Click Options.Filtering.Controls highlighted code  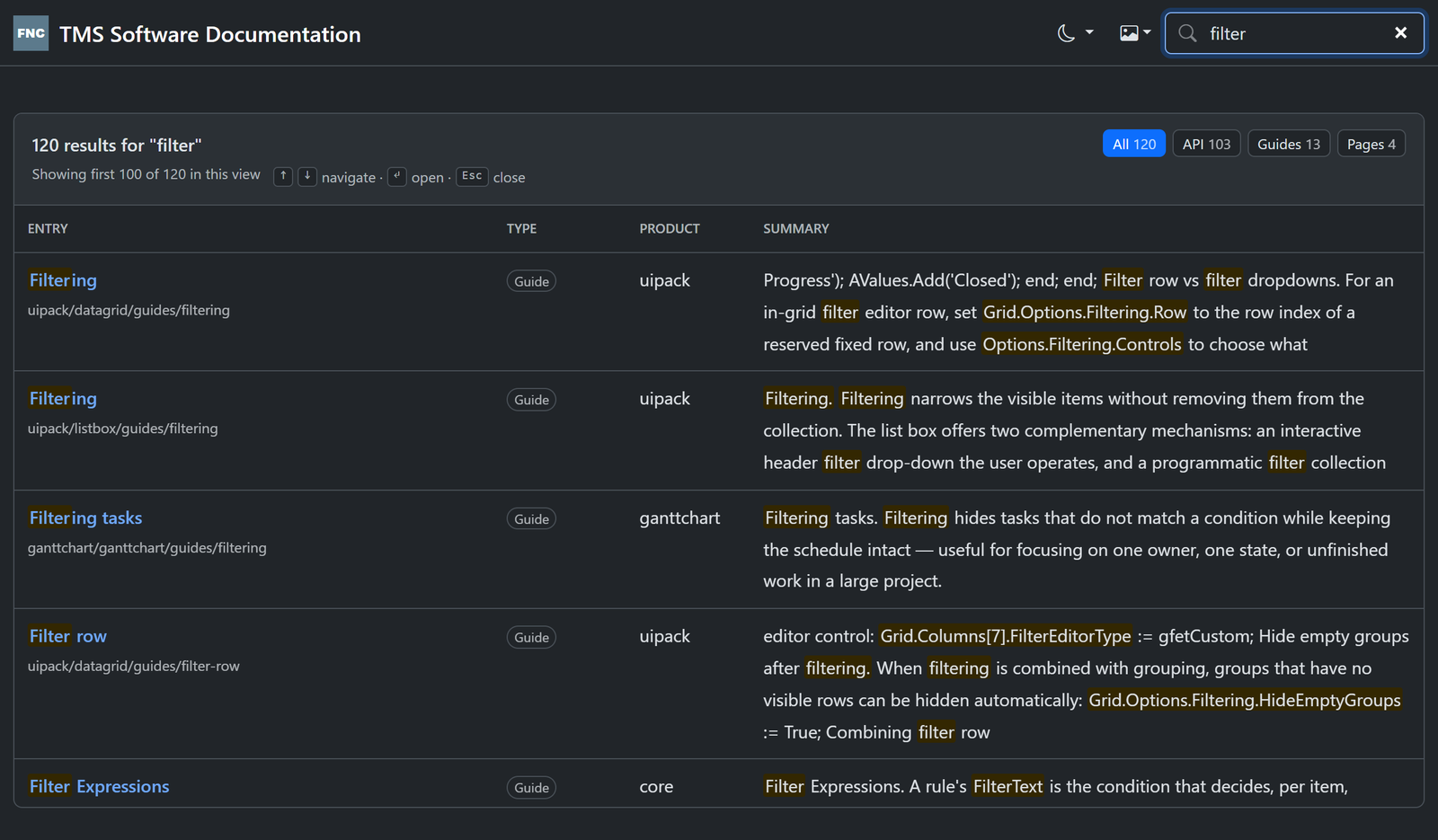click(1082, 344)
